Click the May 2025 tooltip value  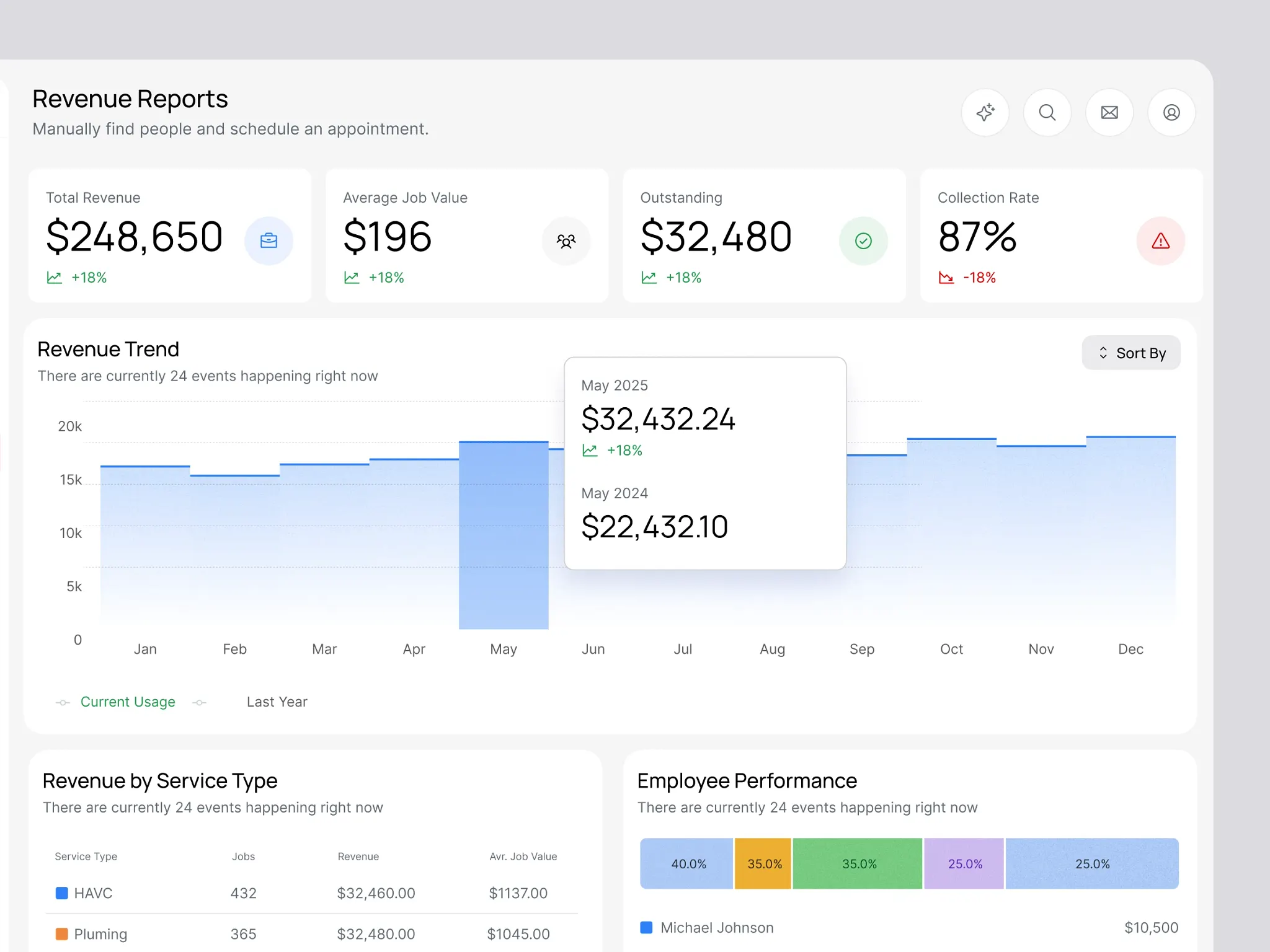(x=659, y=420)
